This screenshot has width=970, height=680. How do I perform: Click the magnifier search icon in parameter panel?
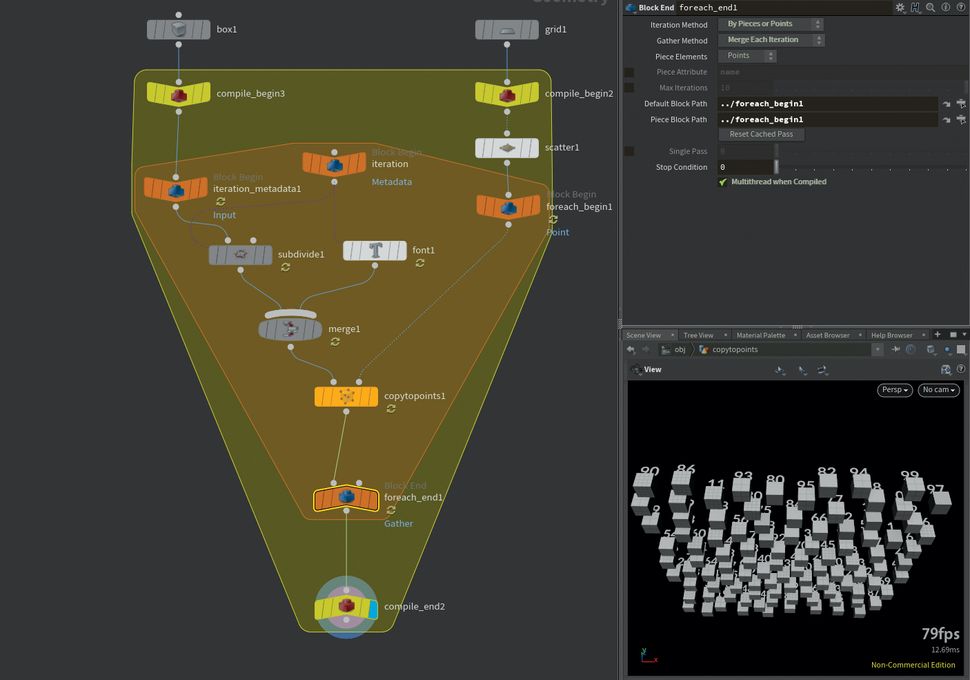click(932, 7)
